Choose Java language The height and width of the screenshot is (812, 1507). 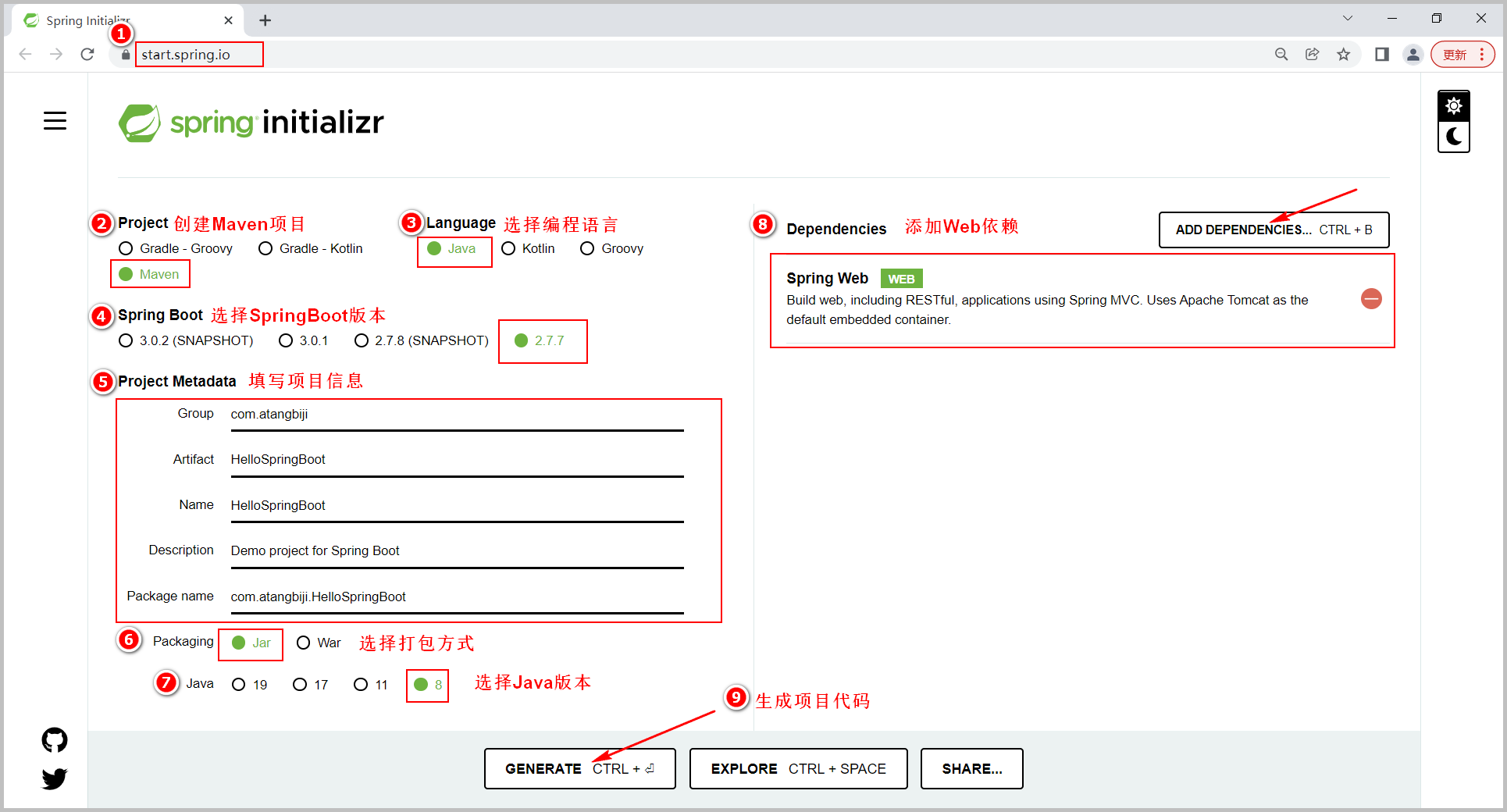[x=451, y=248]
